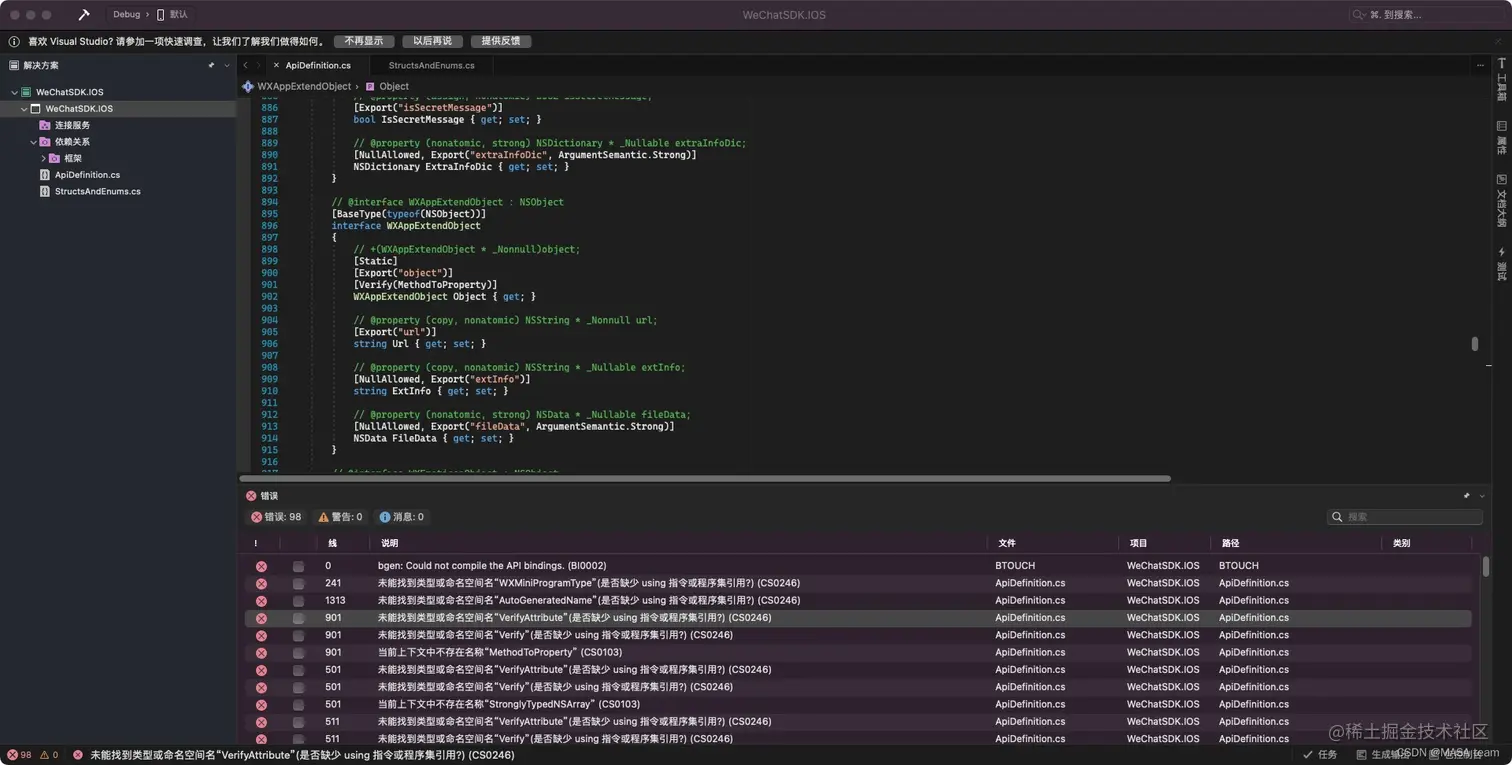Screen dimensions: 1512x765
Task: Check the box for the StronglyTypedNSArray error
Action: click(x=298, y=705)
